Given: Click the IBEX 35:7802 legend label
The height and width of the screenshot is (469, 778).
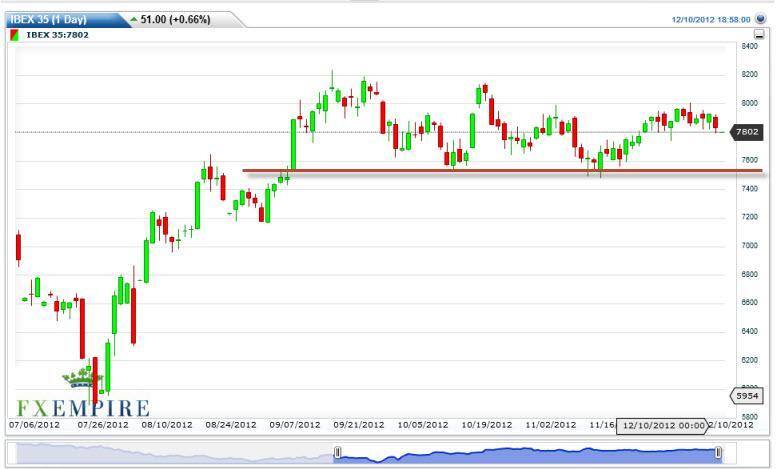Looking at the screenshot, I should tap(58, 35).
